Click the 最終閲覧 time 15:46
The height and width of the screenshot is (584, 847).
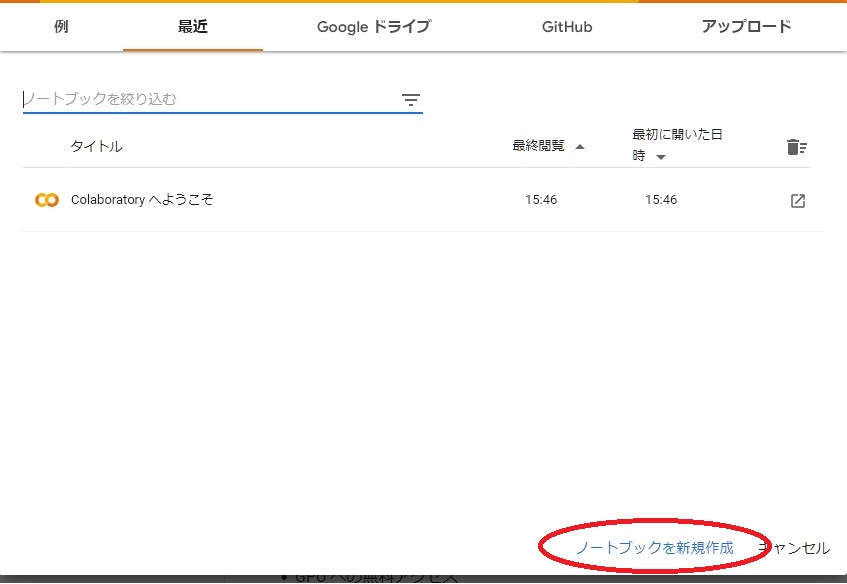pos(541,200)
